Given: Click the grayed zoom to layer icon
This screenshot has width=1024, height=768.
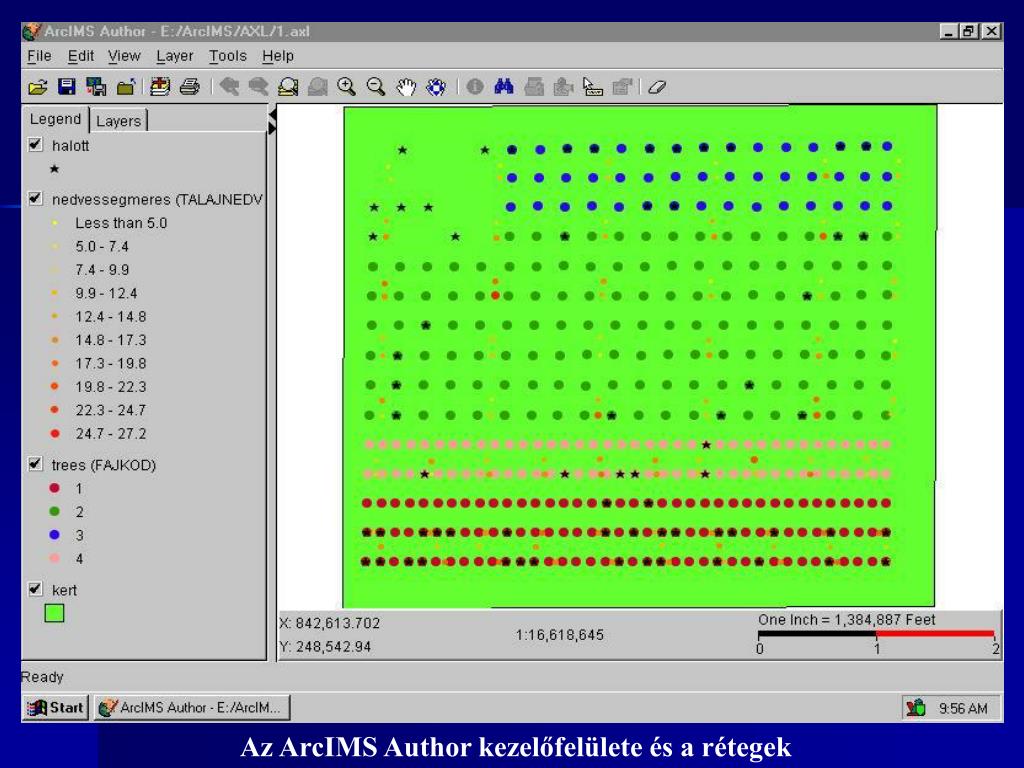Looking at the screenshot, I should [x=317, y=87].
